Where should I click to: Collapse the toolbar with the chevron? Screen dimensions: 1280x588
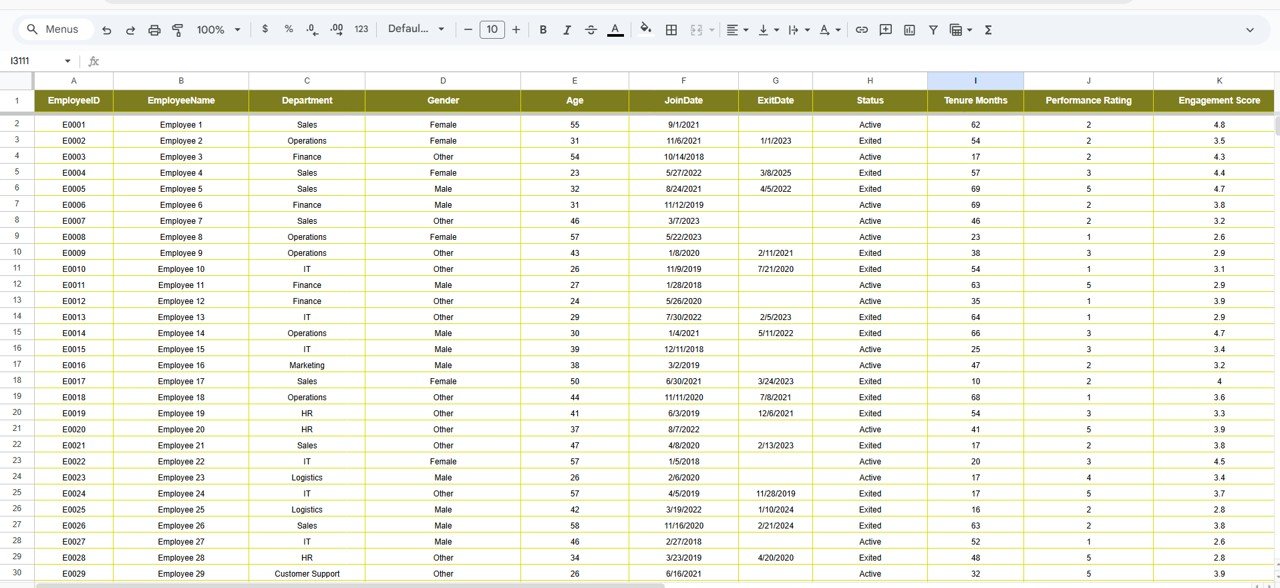pyautogui.click(x=1251, y=30)
